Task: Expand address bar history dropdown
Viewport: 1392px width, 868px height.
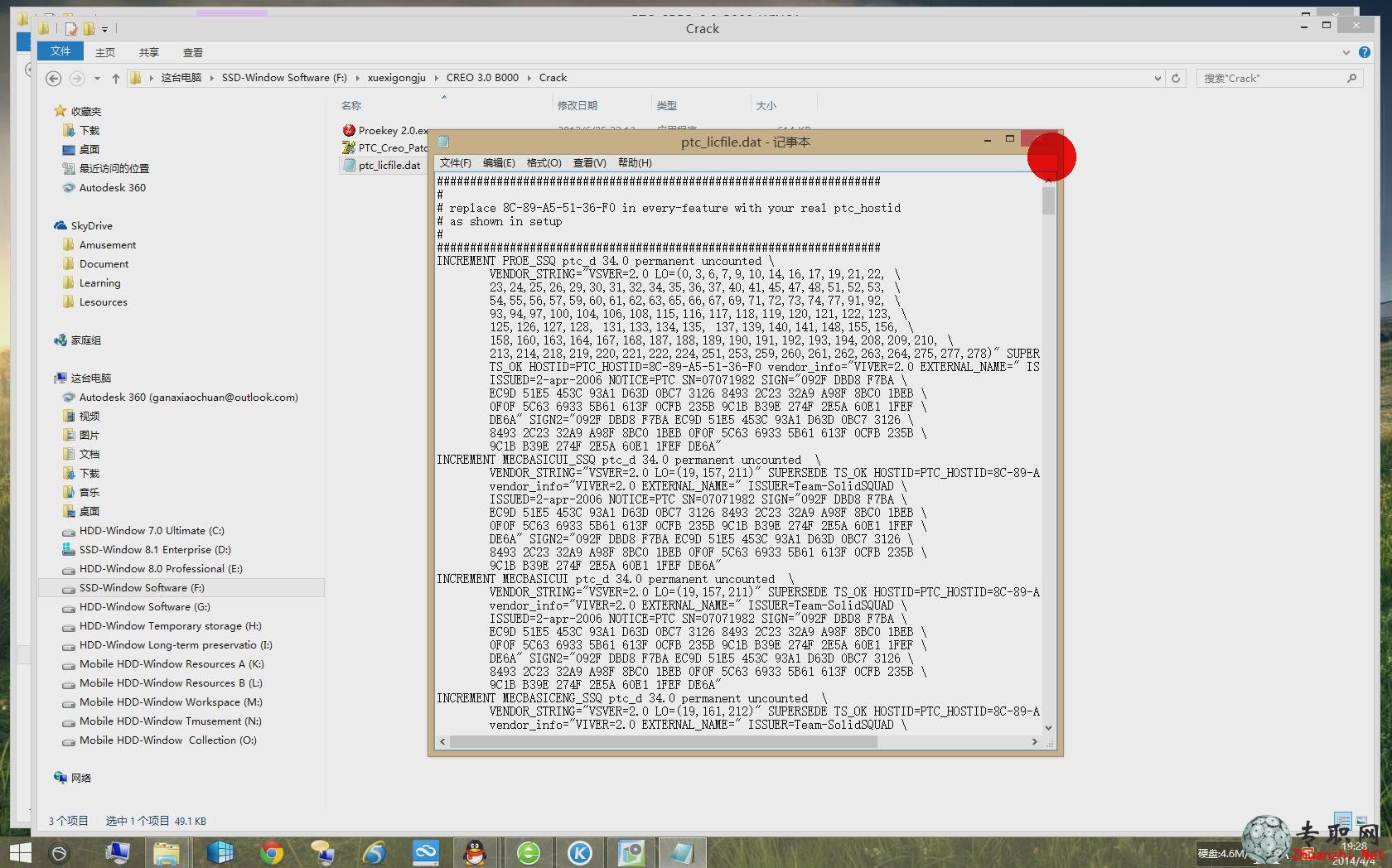Action: pos(1158,78)
